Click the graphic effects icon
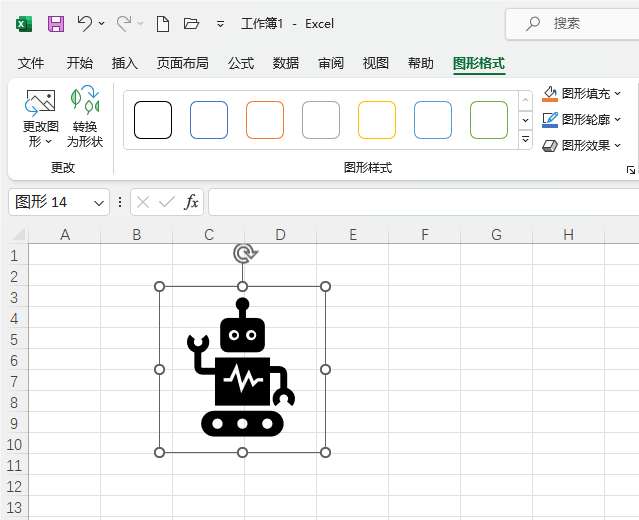The height and width of the screenshot is (520, 639). point(550,145)
